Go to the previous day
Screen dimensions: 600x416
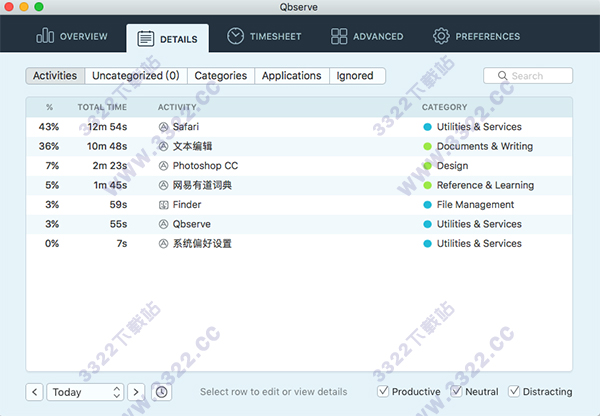34,392
